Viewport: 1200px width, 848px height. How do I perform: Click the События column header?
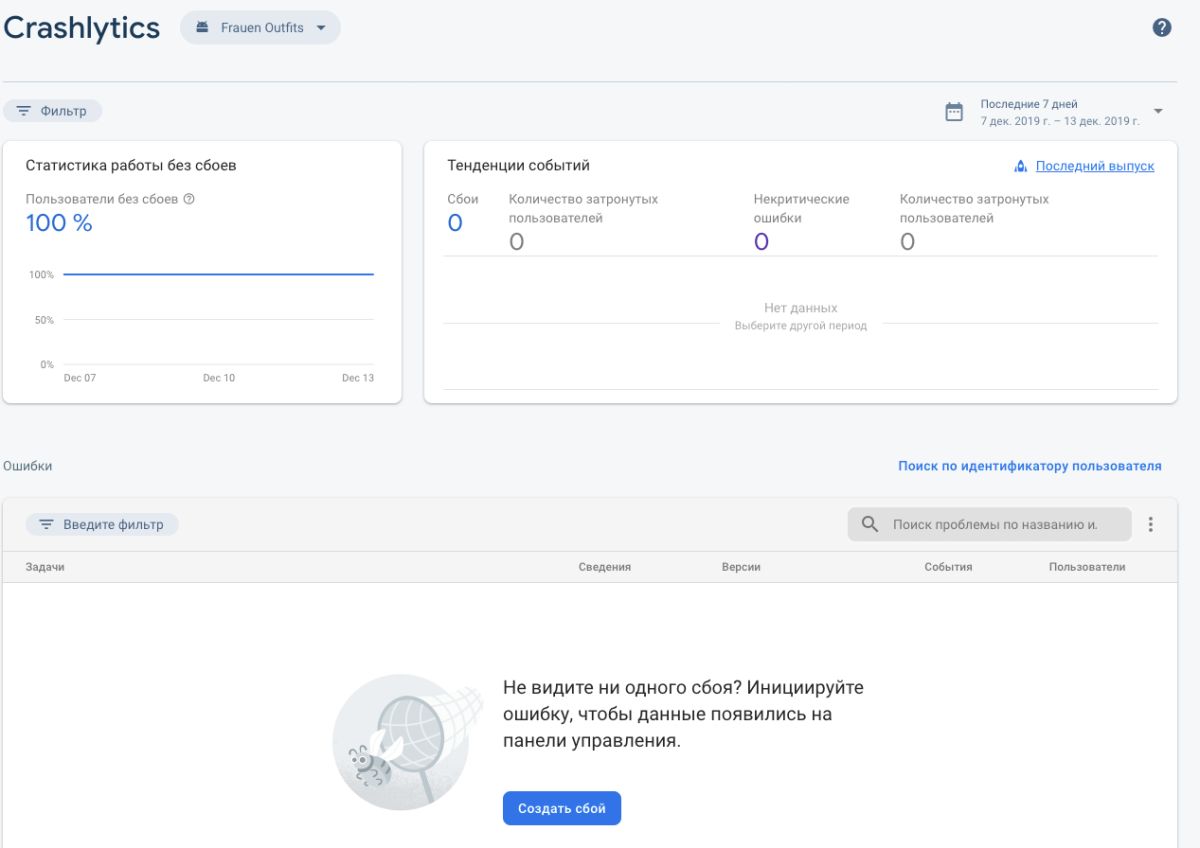[x=948, y=567]
